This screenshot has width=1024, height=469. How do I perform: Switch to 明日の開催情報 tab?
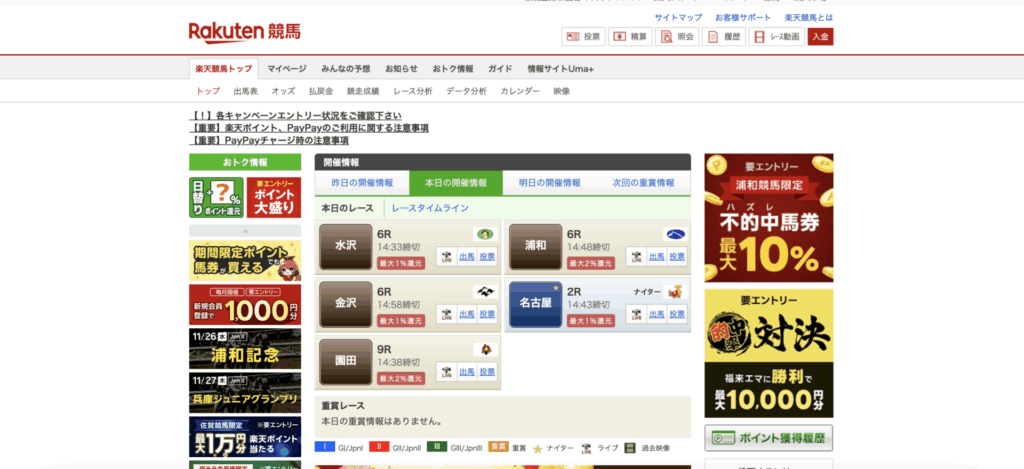click(550, 183)
